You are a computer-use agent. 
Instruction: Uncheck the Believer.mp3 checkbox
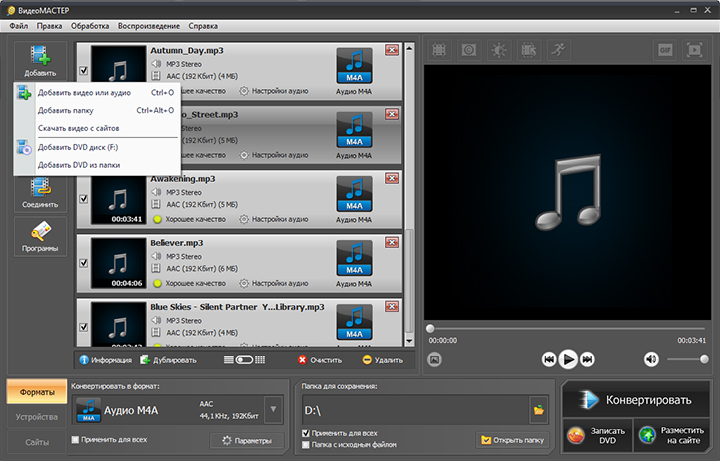(84, 263)
